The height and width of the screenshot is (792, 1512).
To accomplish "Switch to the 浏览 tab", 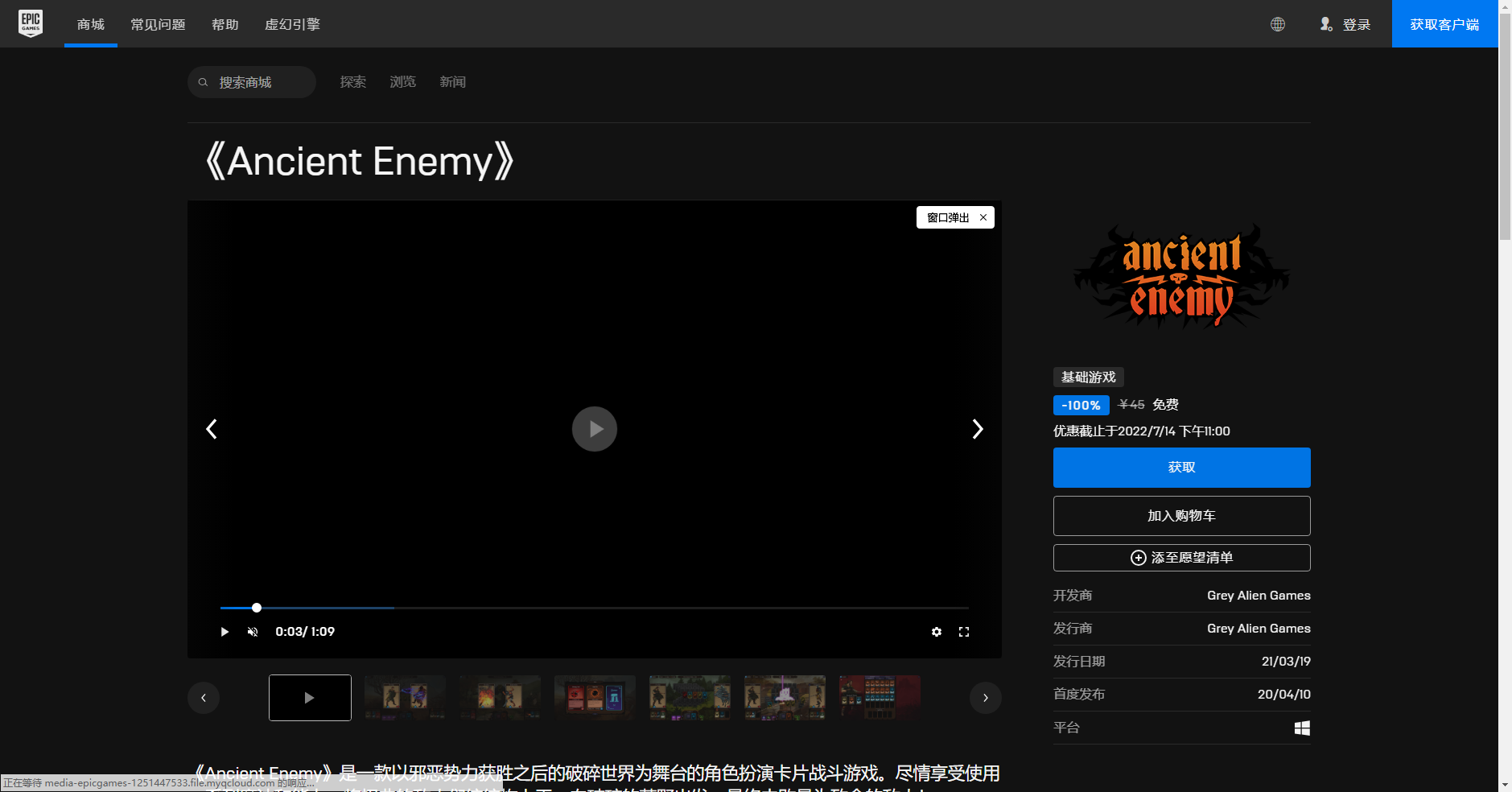I will (402, 81).
